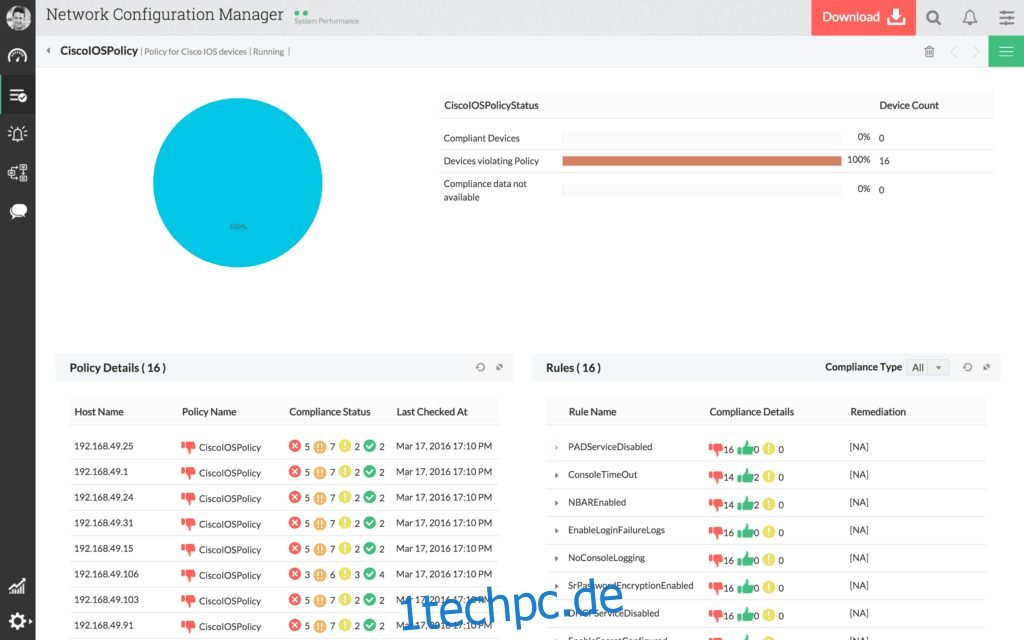Sort by Rule Name column
This screenshot has height=640, width=1024.
[x=592, y=412]
